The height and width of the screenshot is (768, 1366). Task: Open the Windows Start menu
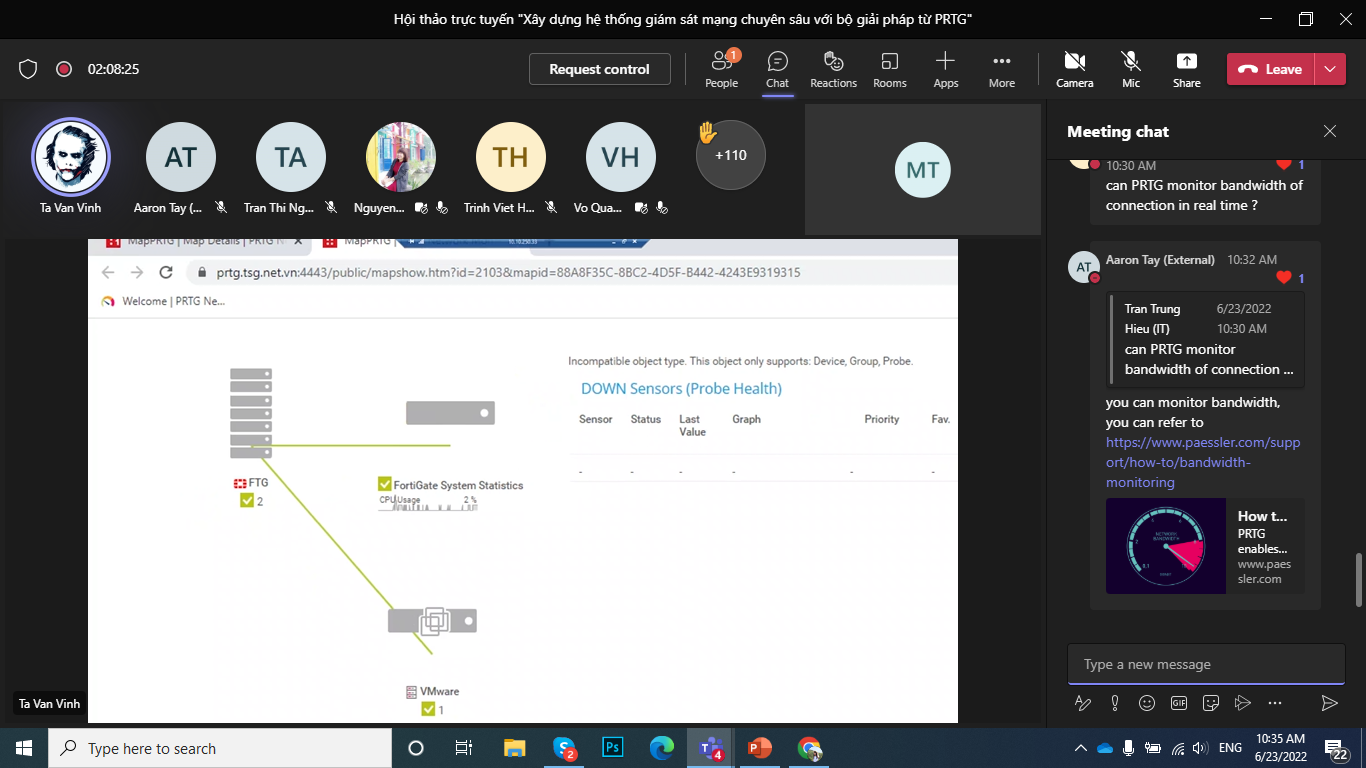[24, 748]
